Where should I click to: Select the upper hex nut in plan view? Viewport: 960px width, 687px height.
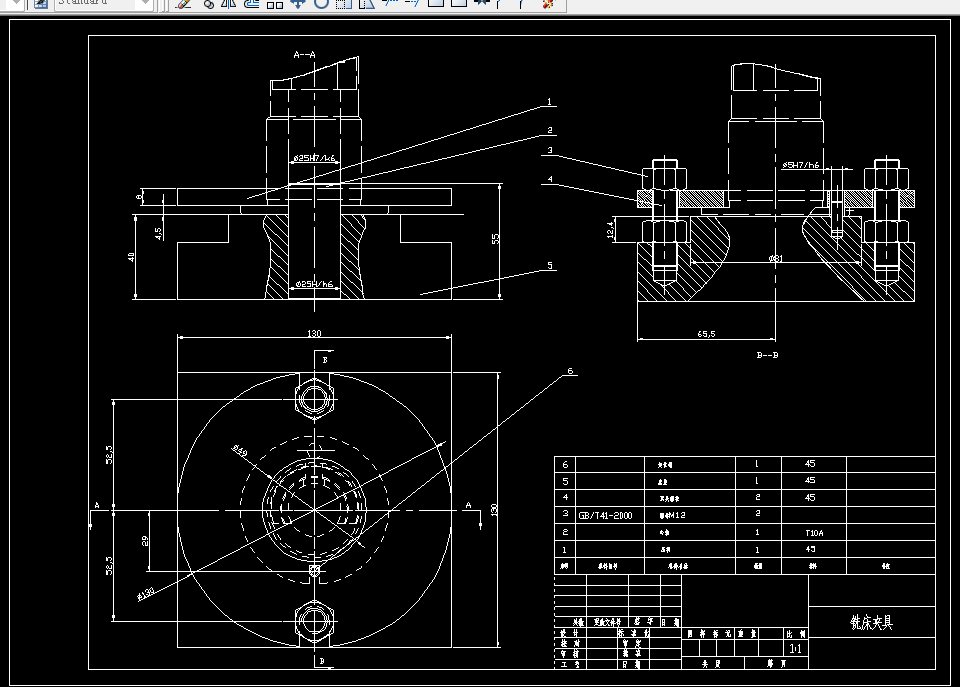coord(315,399)
